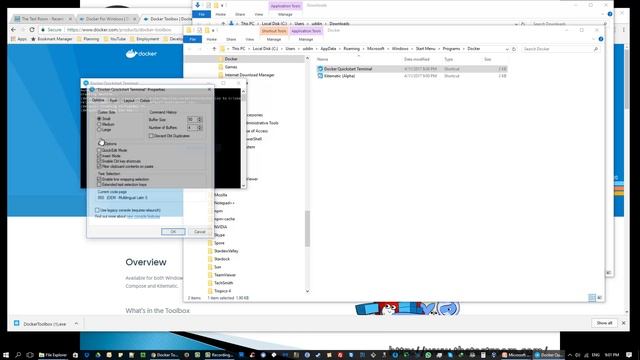Open File Explorer taskbar button

click(53, 355)
